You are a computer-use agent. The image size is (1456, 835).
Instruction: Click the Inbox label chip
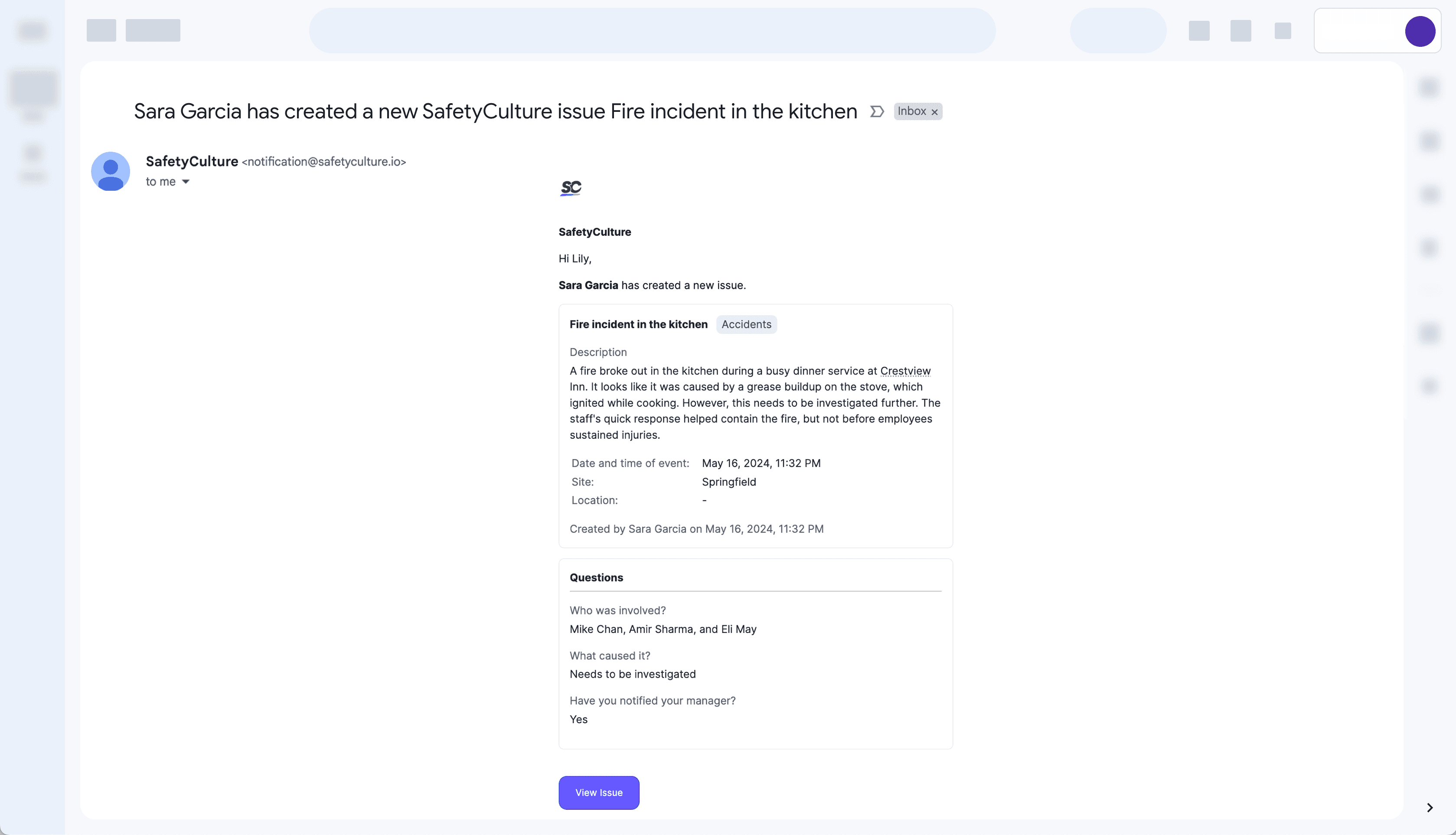pos(912,111)
